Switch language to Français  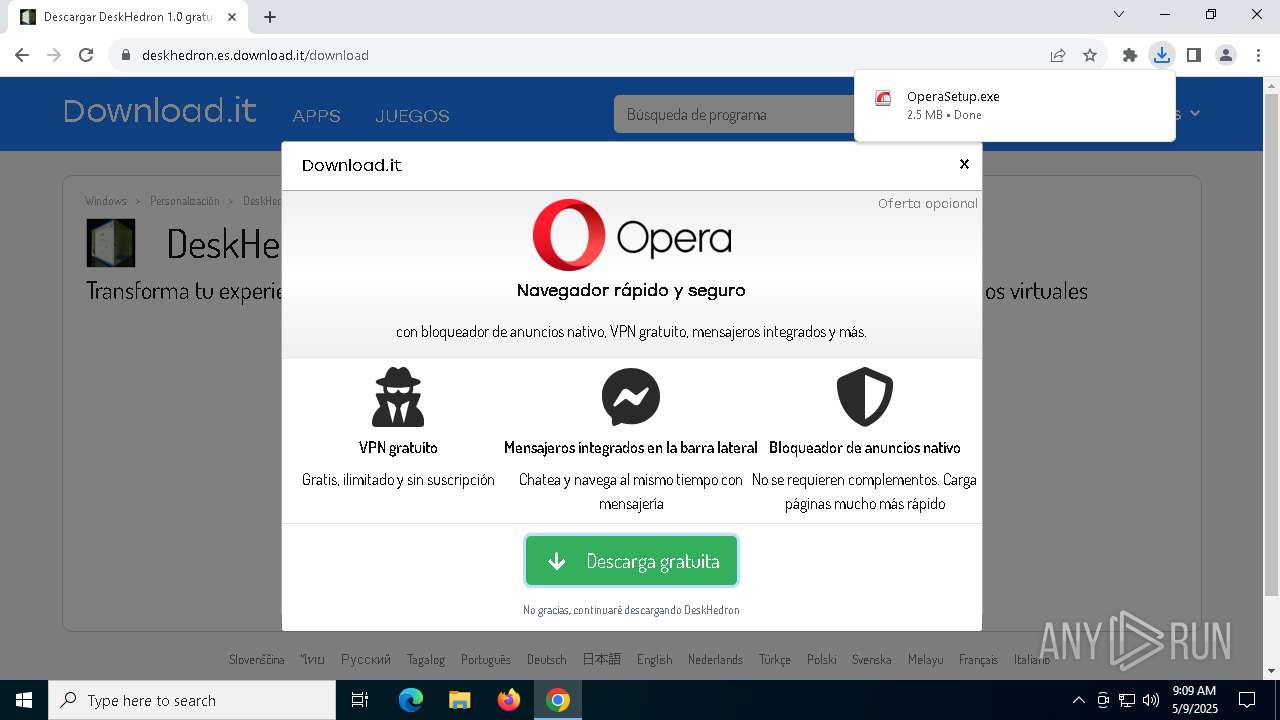978,659
